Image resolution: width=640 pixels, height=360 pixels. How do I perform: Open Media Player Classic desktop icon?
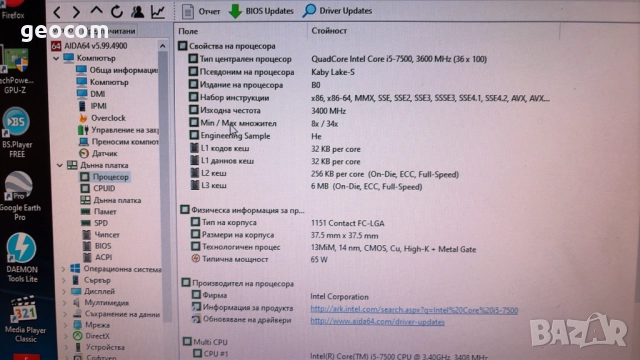pos(25,319)
